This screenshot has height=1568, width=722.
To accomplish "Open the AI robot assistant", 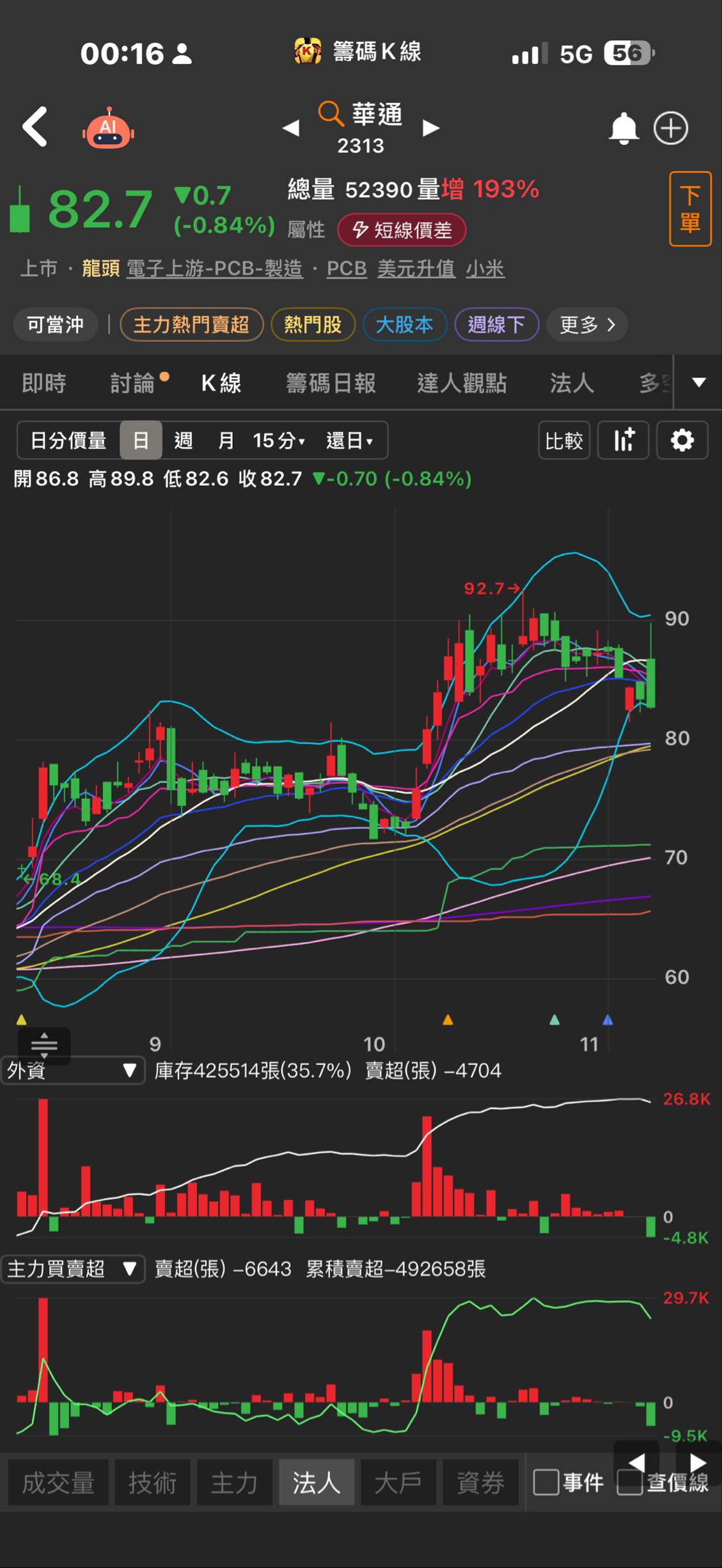I will [x=108, y=128].
